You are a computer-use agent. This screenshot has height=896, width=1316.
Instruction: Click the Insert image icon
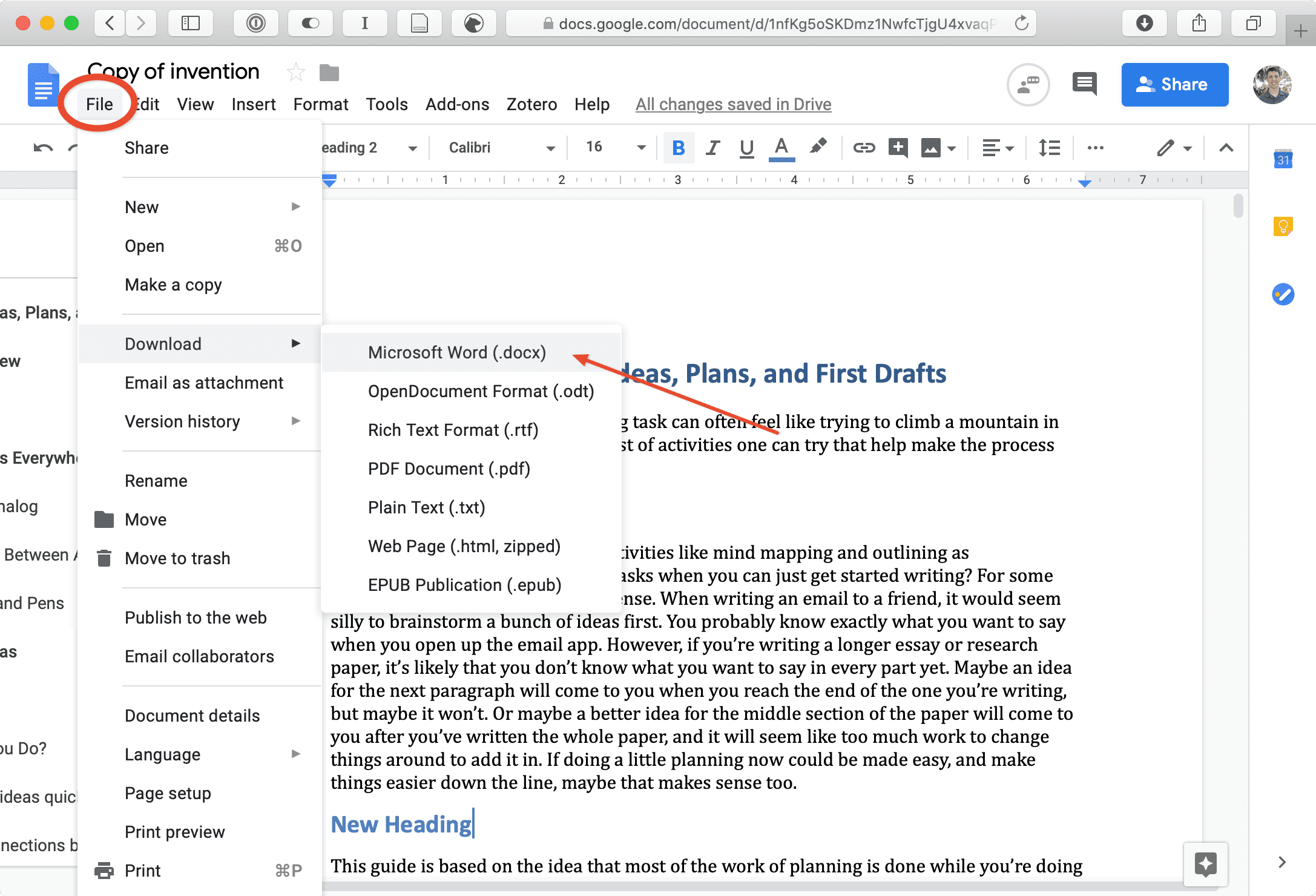(930, 148)
